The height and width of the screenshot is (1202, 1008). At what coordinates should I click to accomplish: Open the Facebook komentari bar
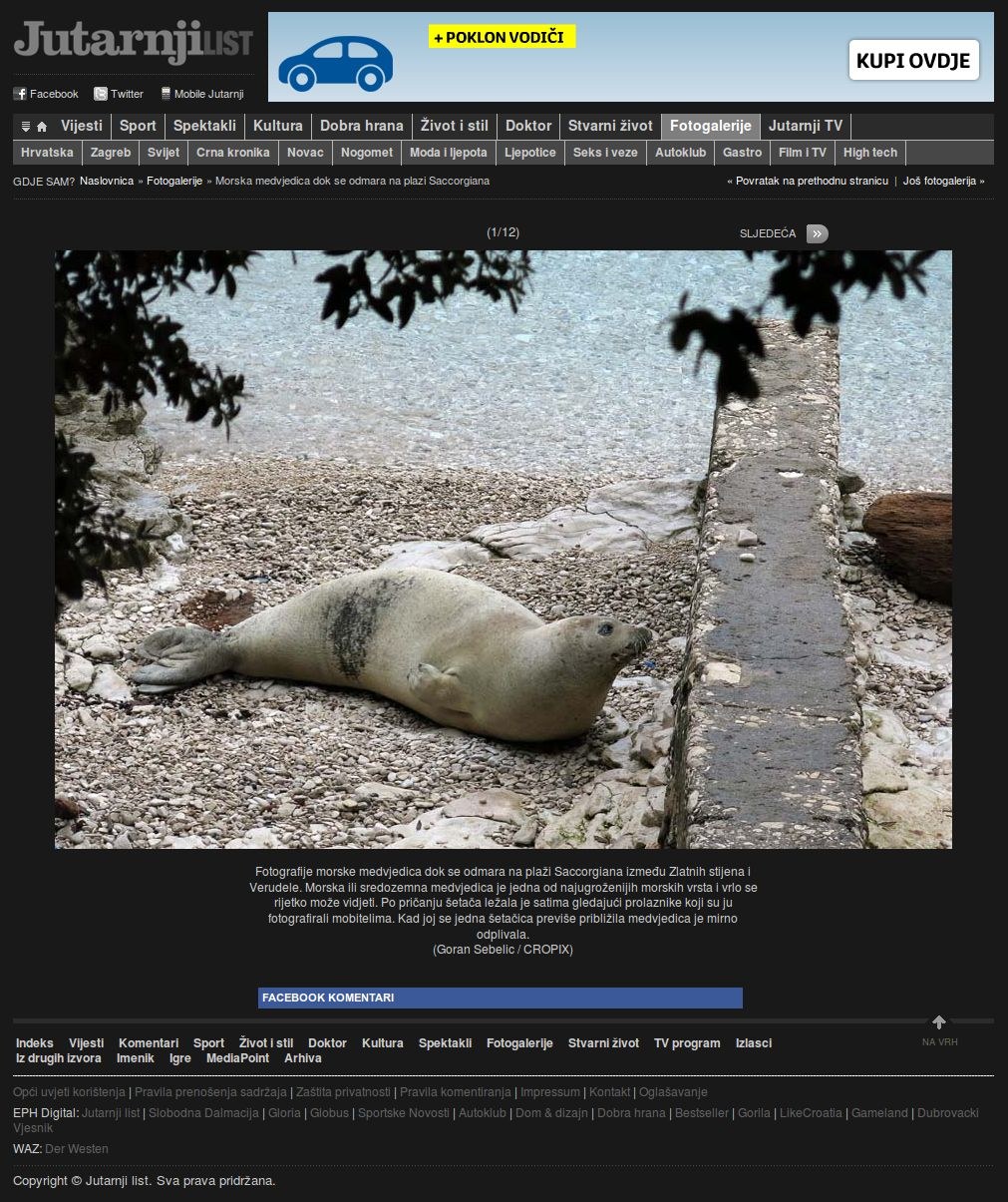(501, 998)
